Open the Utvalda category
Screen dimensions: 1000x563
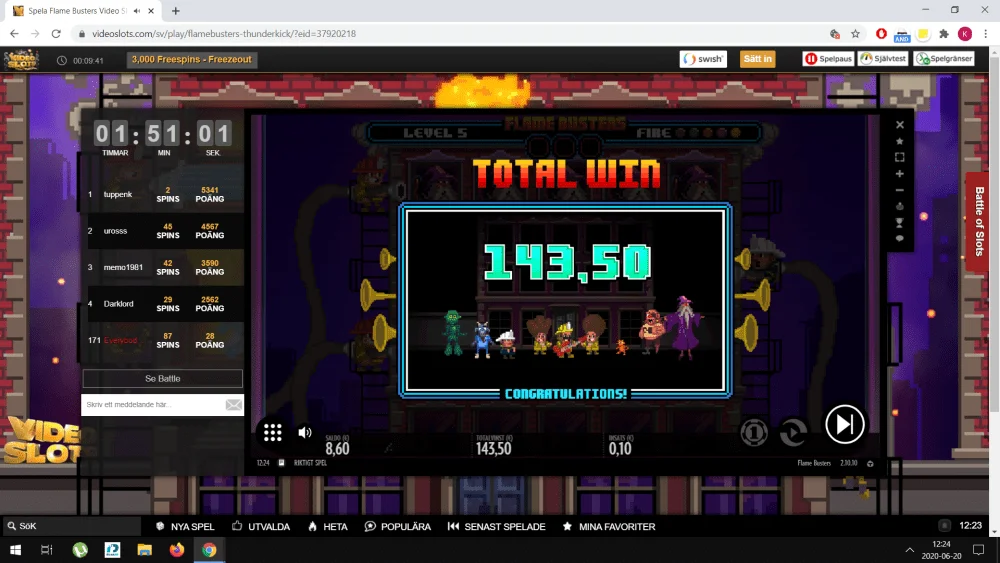260,527
